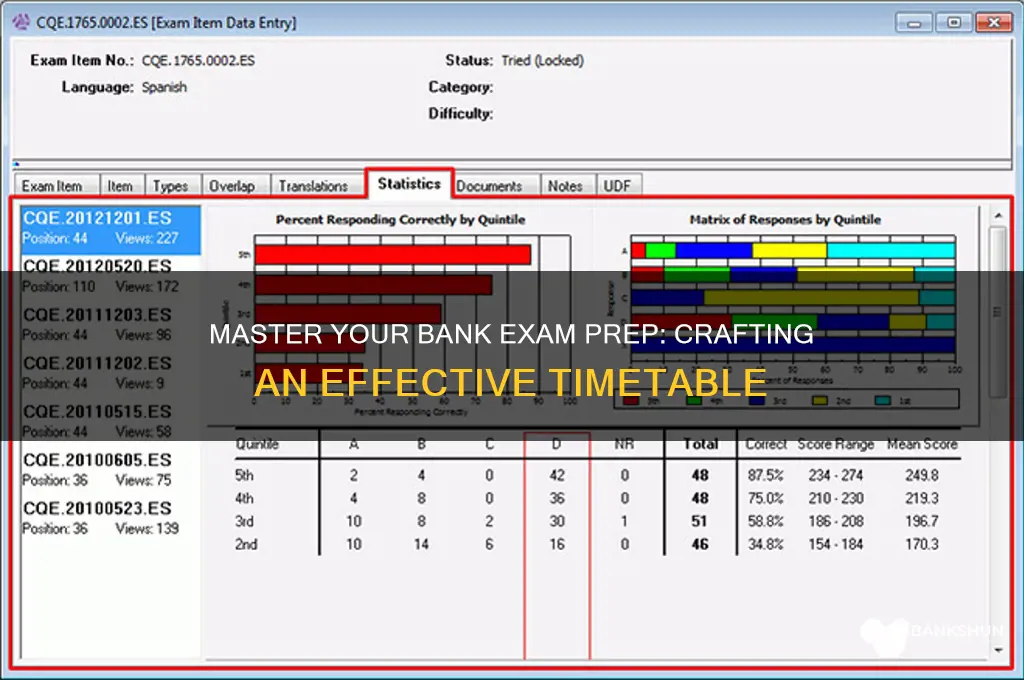Select exam CQE.20111203.ES in list
This screenshot has height=680, width=1024.
(x=110, y=324)
